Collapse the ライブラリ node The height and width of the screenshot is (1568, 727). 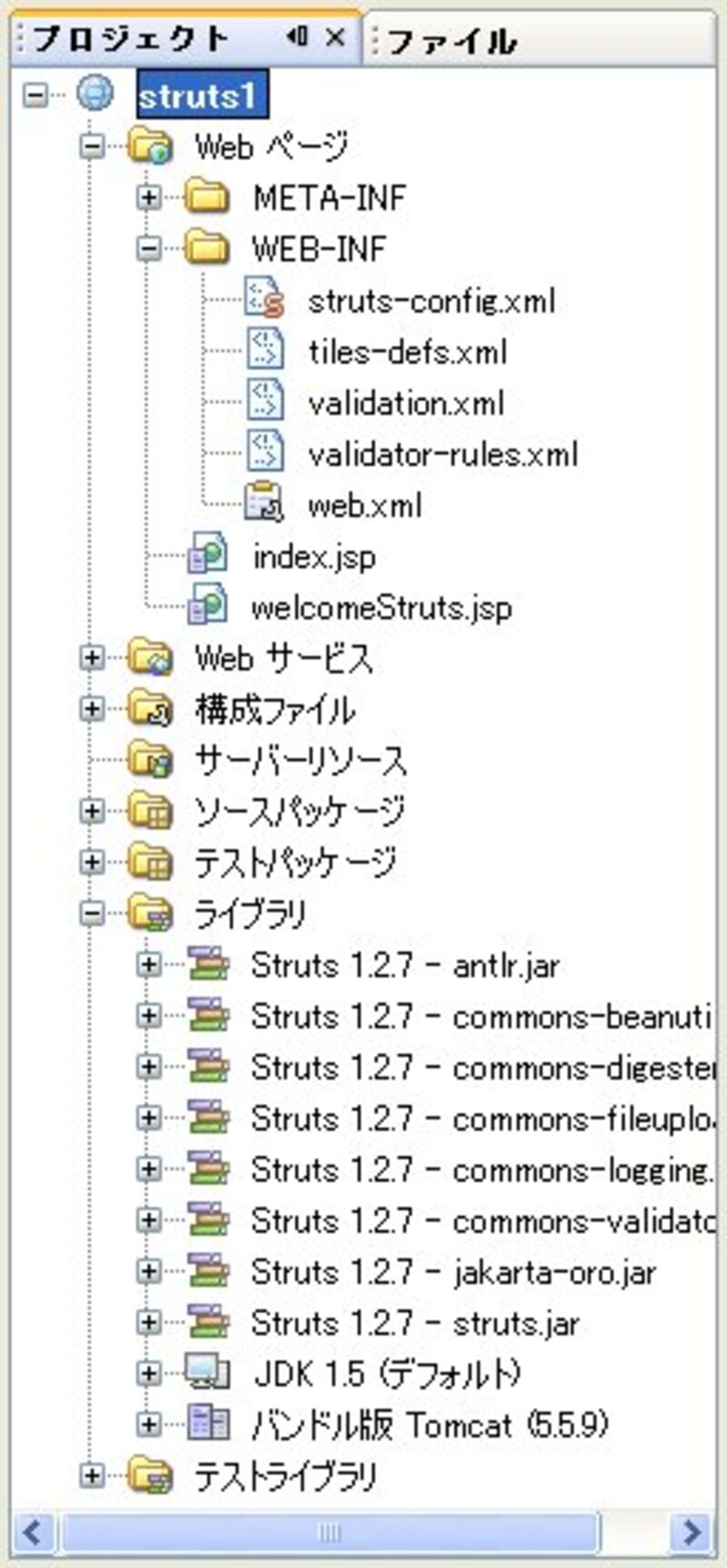(x=91, y=913)
